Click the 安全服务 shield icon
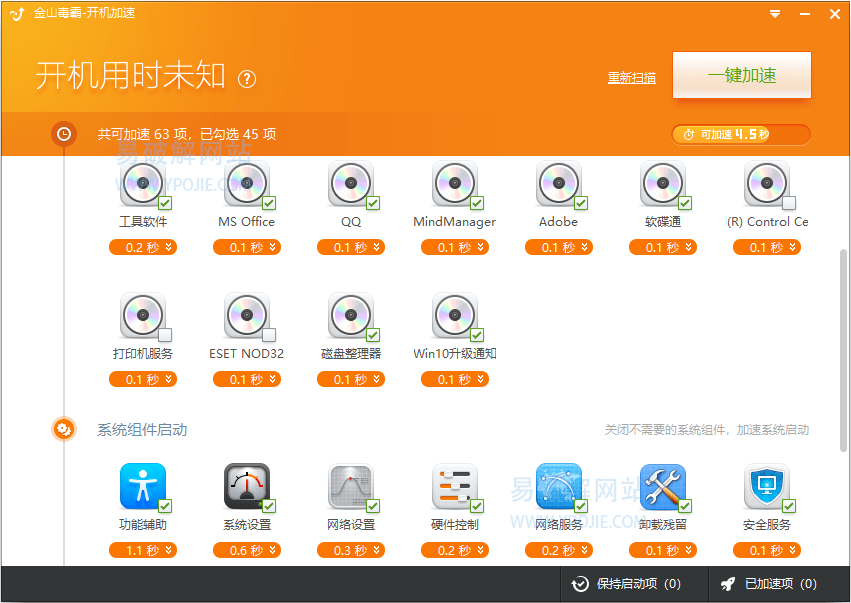Image resolution: width=851 pixels, height=603 pixels. 767,486
